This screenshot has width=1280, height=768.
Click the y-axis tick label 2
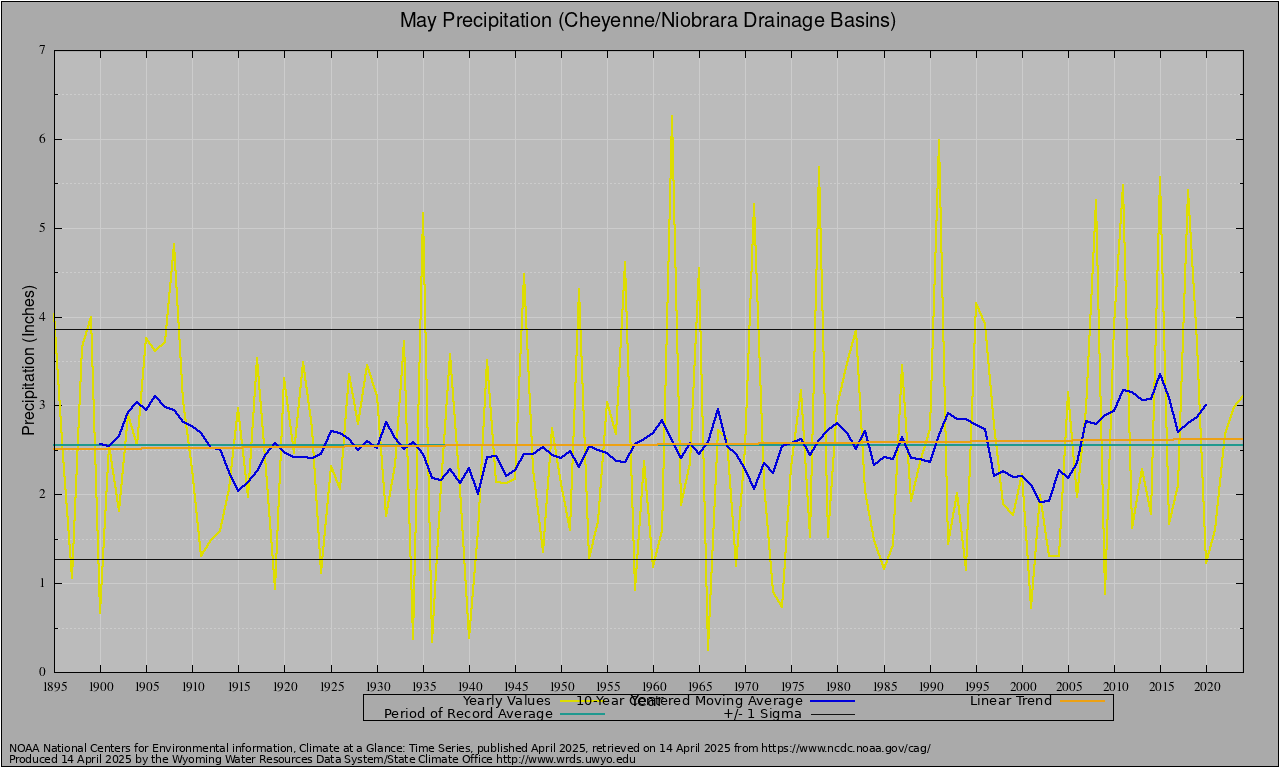click(41, 494)
